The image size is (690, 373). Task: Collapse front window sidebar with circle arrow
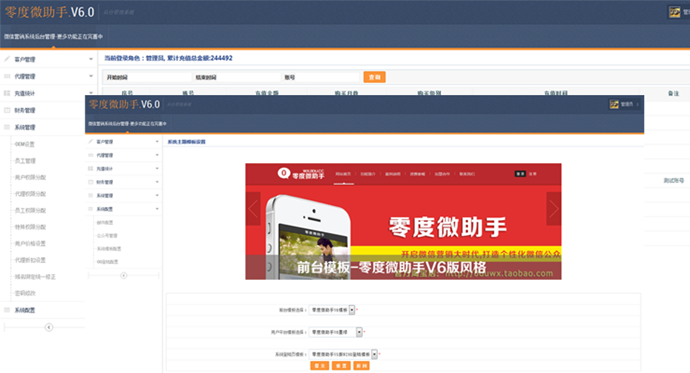pyautogui.click(x=124, y=275)
